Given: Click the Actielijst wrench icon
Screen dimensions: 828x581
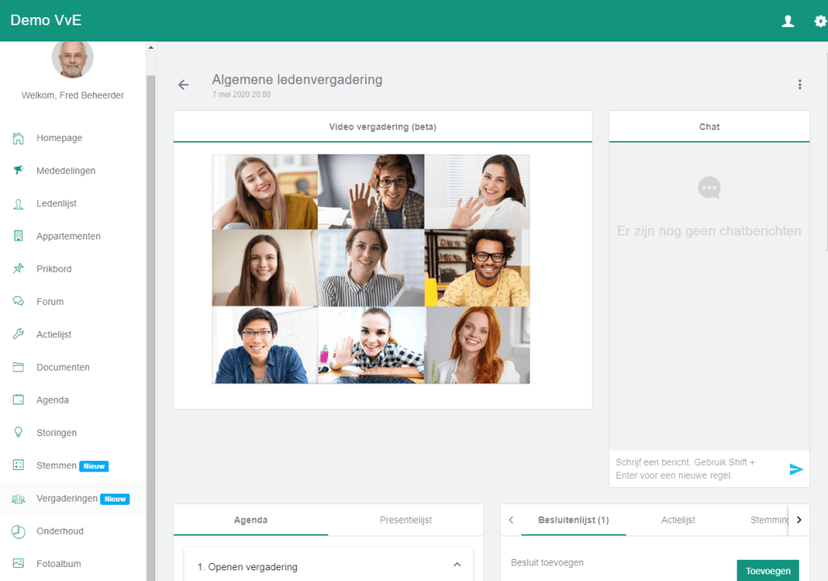Looking at the screenshot, I should (18, 335).
